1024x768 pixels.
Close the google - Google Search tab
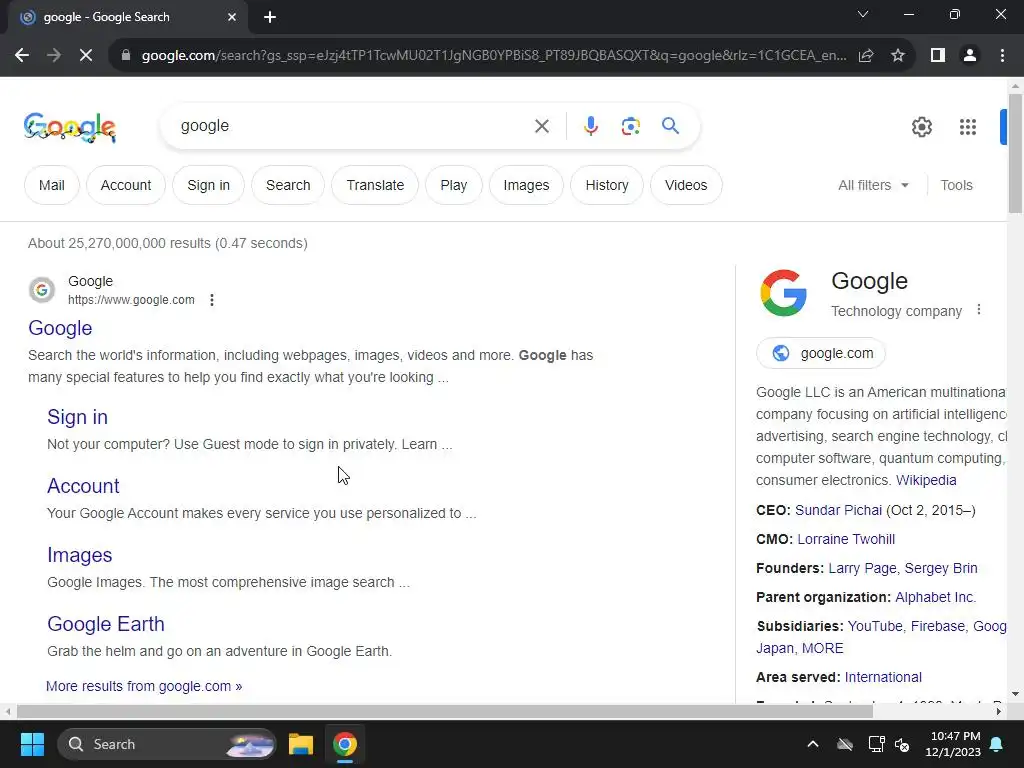(x=232, y=17)
